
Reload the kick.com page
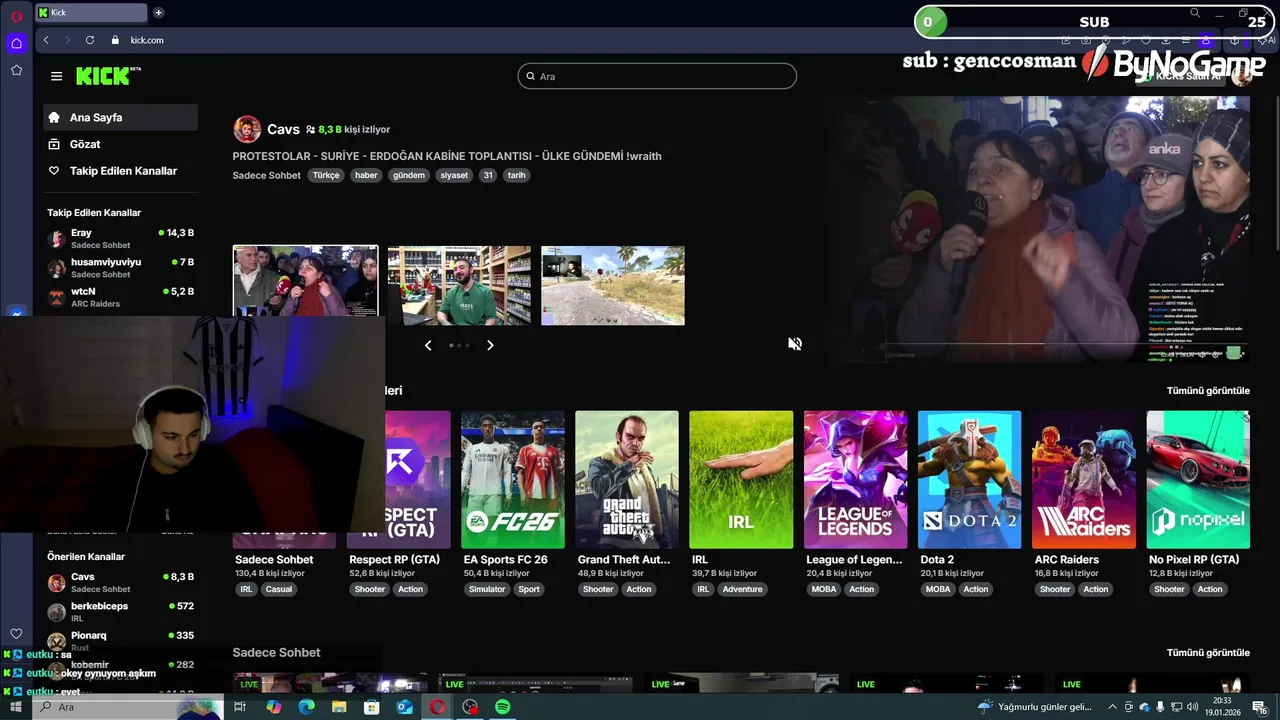click(90, 40)
